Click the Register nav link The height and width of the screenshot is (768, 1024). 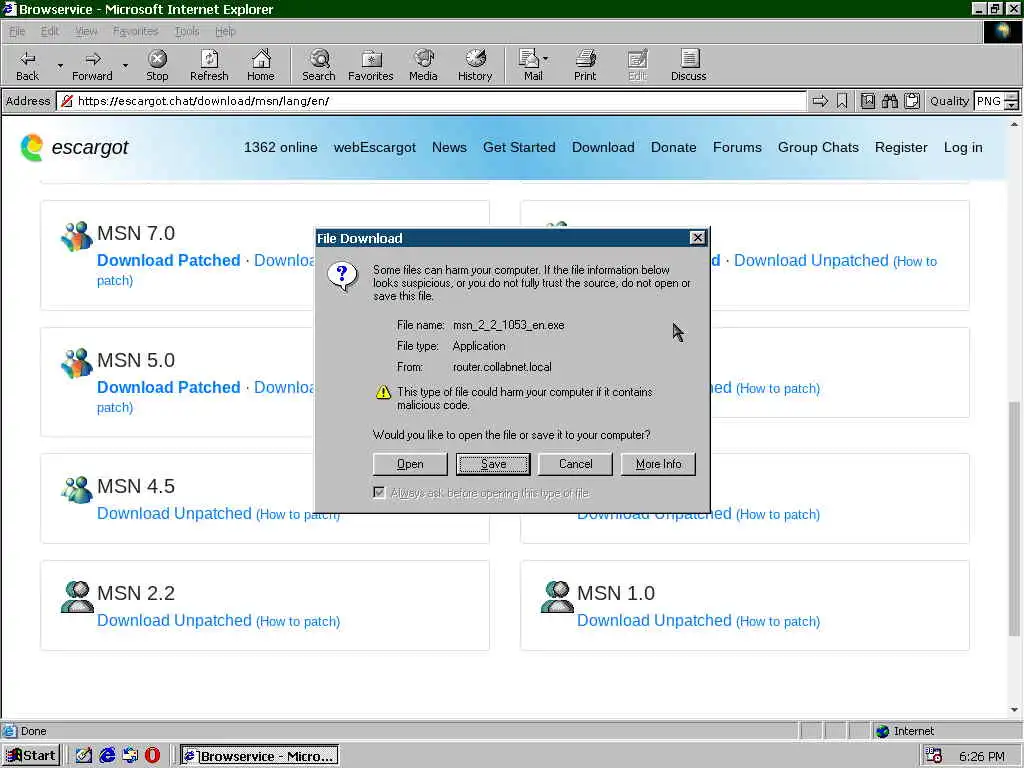901,148
